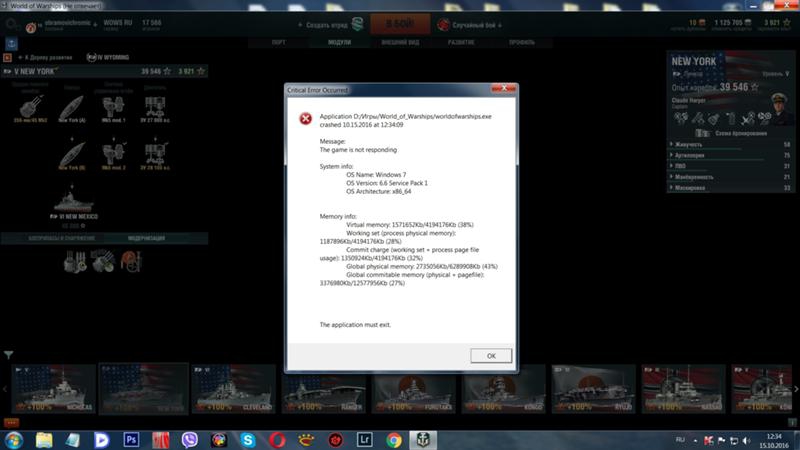Select the New York (B) hull icon
800x450 pixels.
[70, 150]
